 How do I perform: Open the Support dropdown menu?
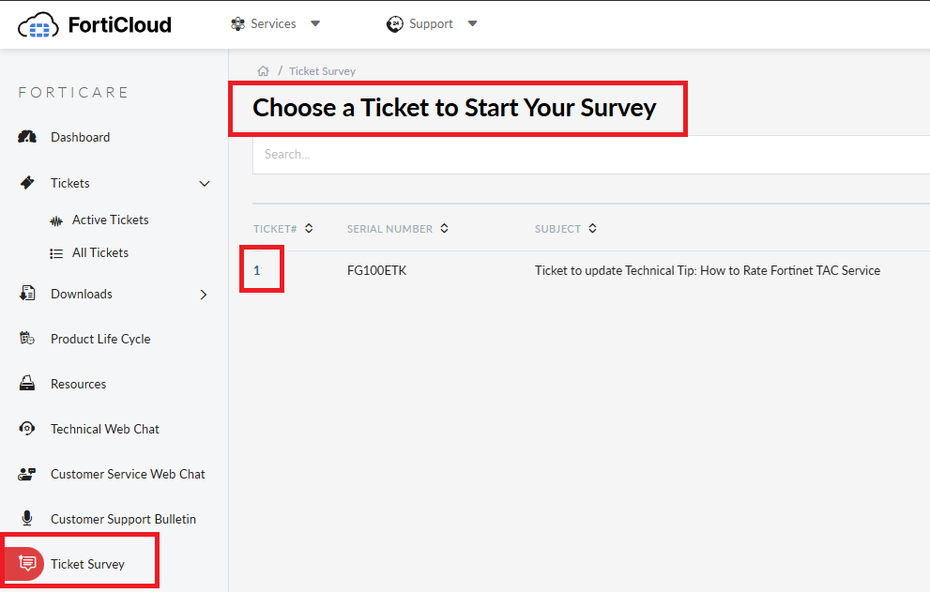pyautogui.click(x=432, y=24)
